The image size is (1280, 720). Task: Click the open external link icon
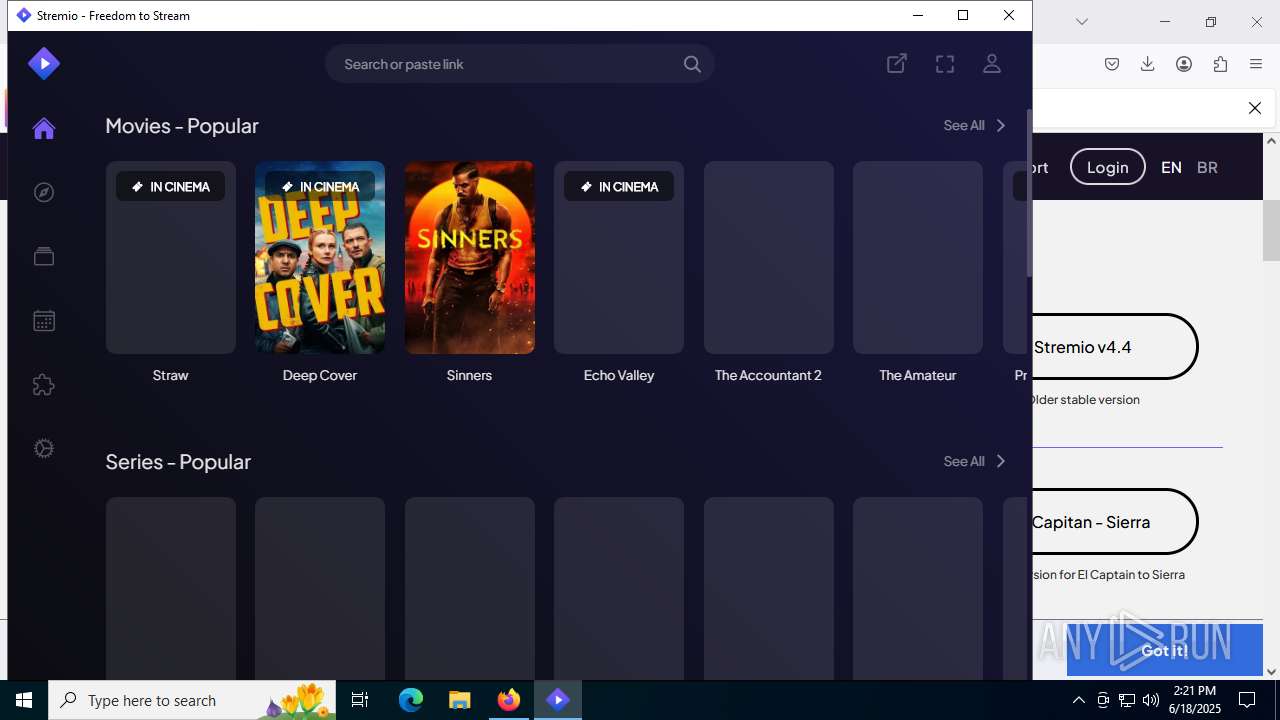coord(897,64)
